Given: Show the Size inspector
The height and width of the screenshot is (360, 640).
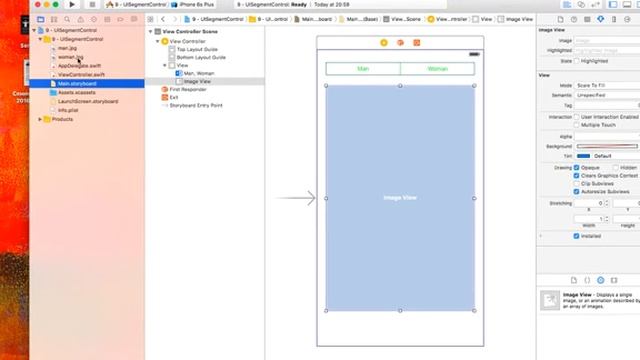Looking at the screenshot, I should tap(614, 19).
